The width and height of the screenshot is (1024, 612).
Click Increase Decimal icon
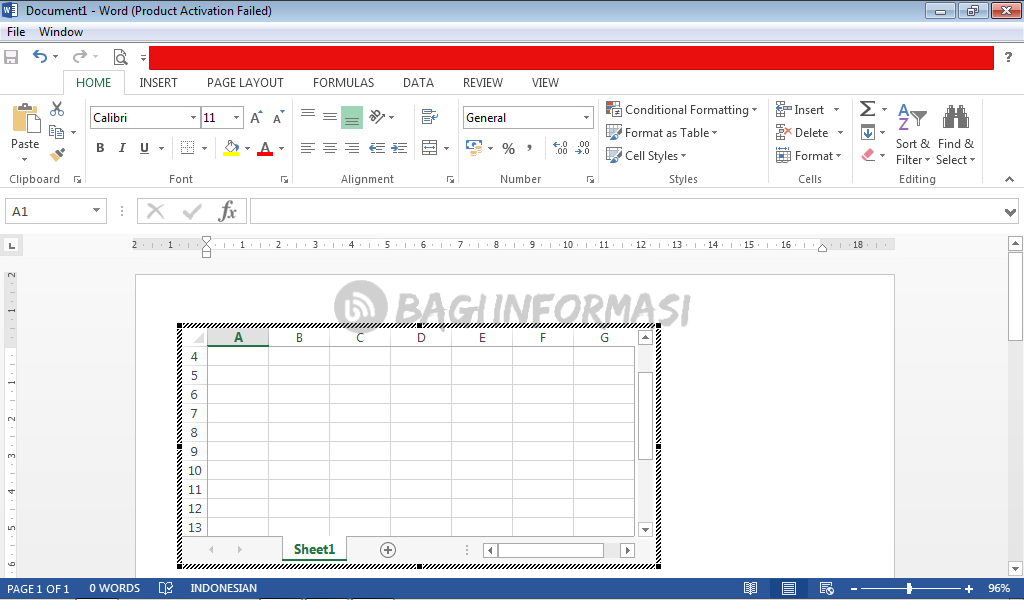coord(560,148)
